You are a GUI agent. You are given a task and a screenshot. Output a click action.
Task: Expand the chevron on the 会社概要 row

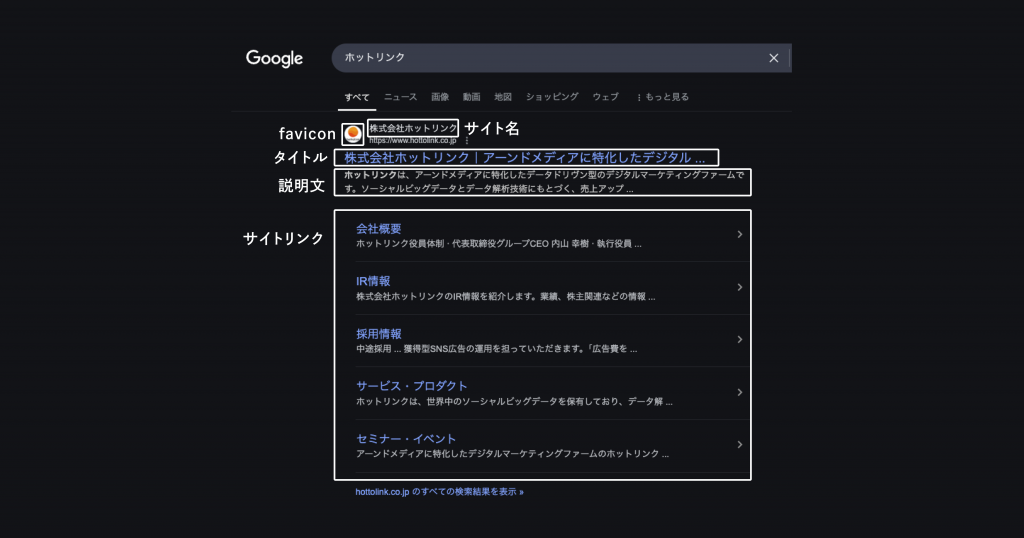tap(739, 234)
